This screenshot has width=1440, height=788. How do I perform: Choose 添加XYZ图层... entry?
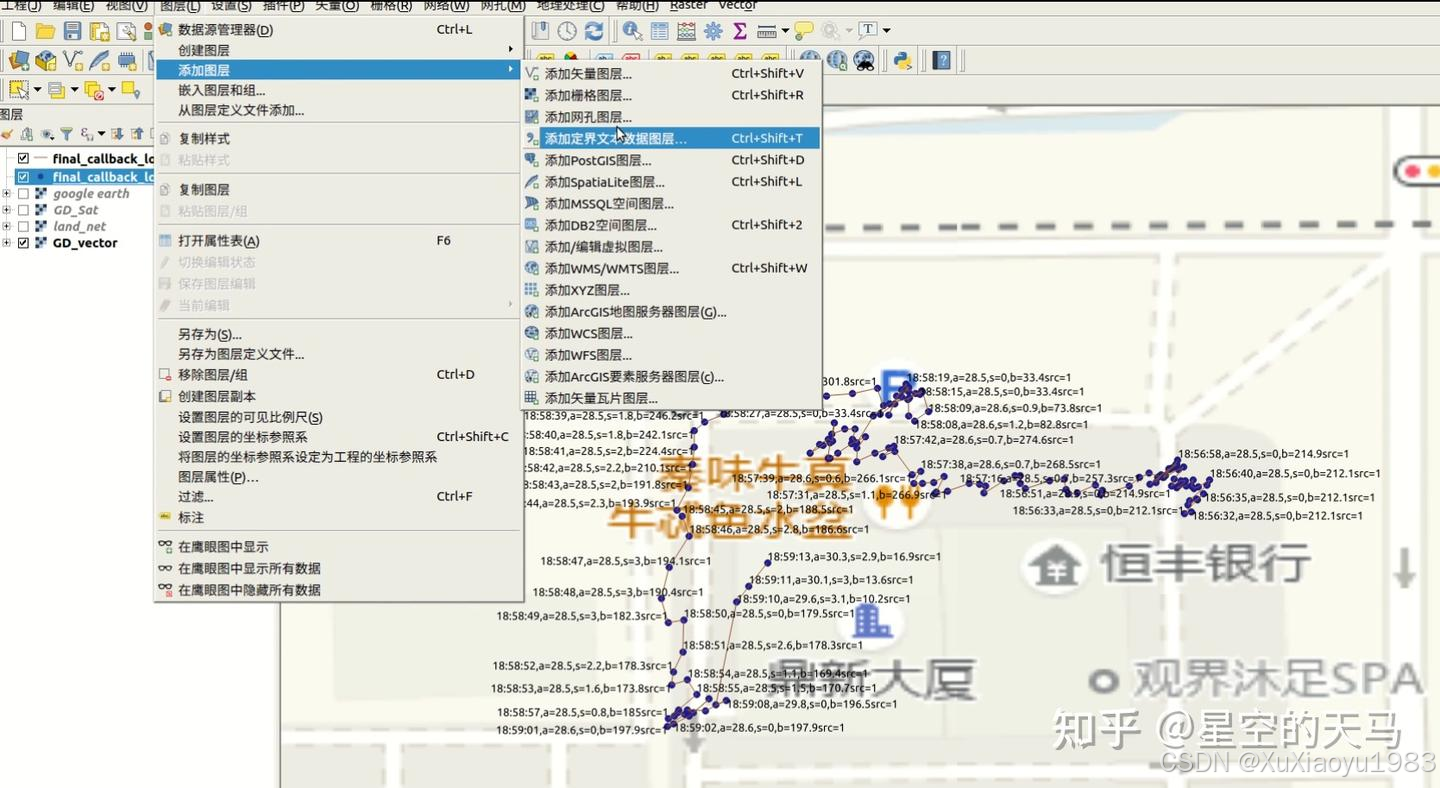pyautogui.click(x=671, y=290)
